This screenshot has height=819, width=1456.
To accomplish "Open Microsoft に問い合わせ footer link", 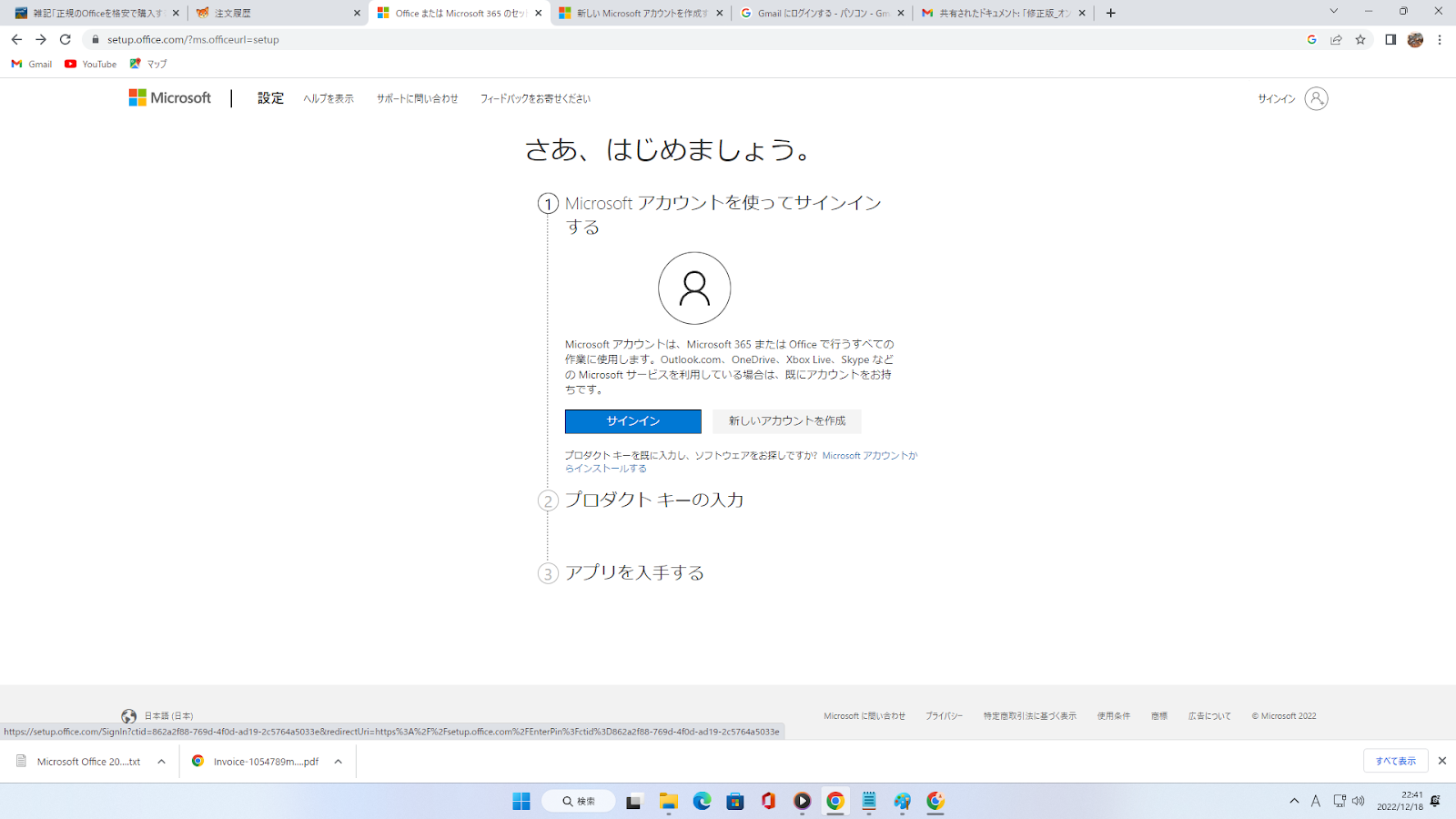I will click(864, 716).
